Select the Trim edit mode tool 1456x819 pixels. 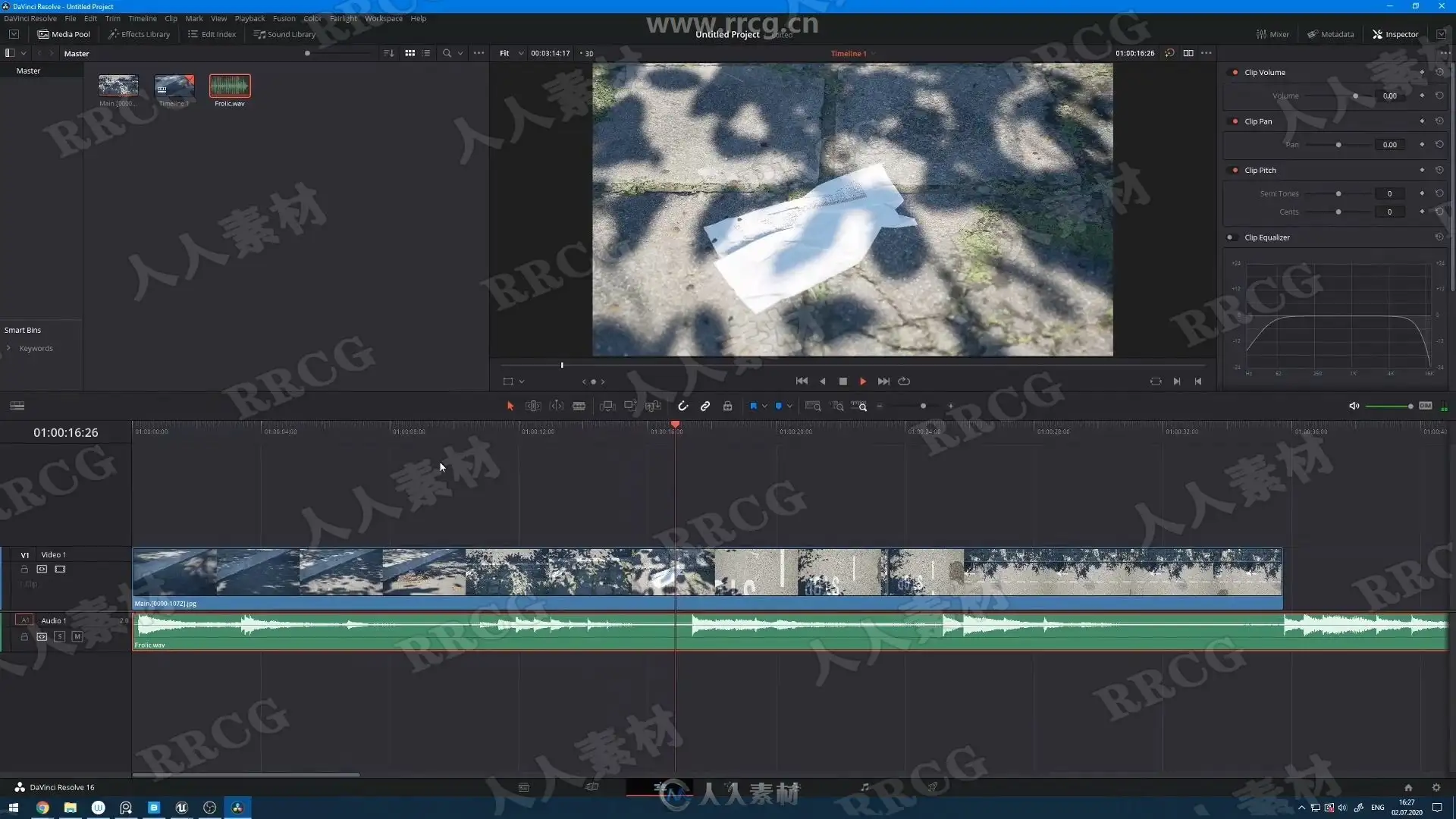coord(533,406)
